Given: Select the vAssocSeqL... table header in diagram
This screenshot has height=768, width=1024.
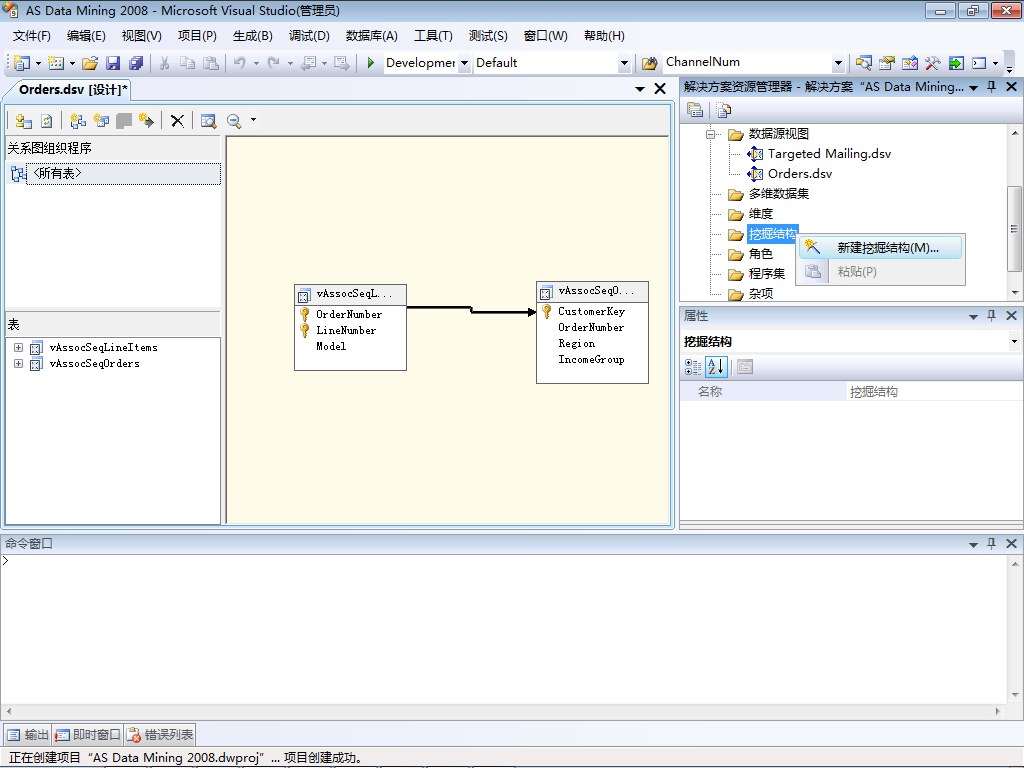Looking at the screenshot, I should [351, 295].
